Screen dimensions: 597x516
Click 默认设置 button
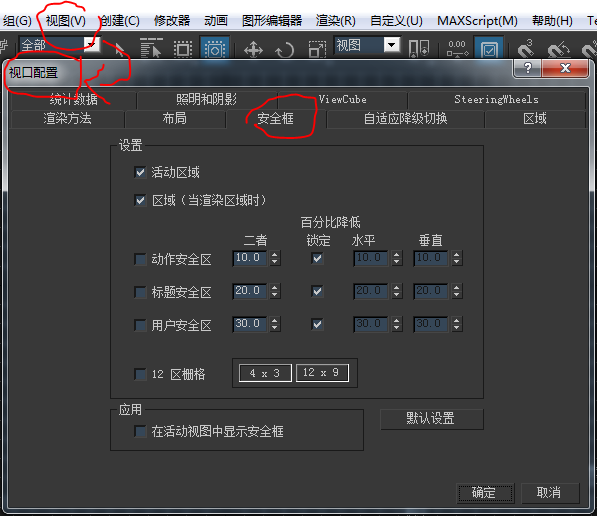coord(431,419)
